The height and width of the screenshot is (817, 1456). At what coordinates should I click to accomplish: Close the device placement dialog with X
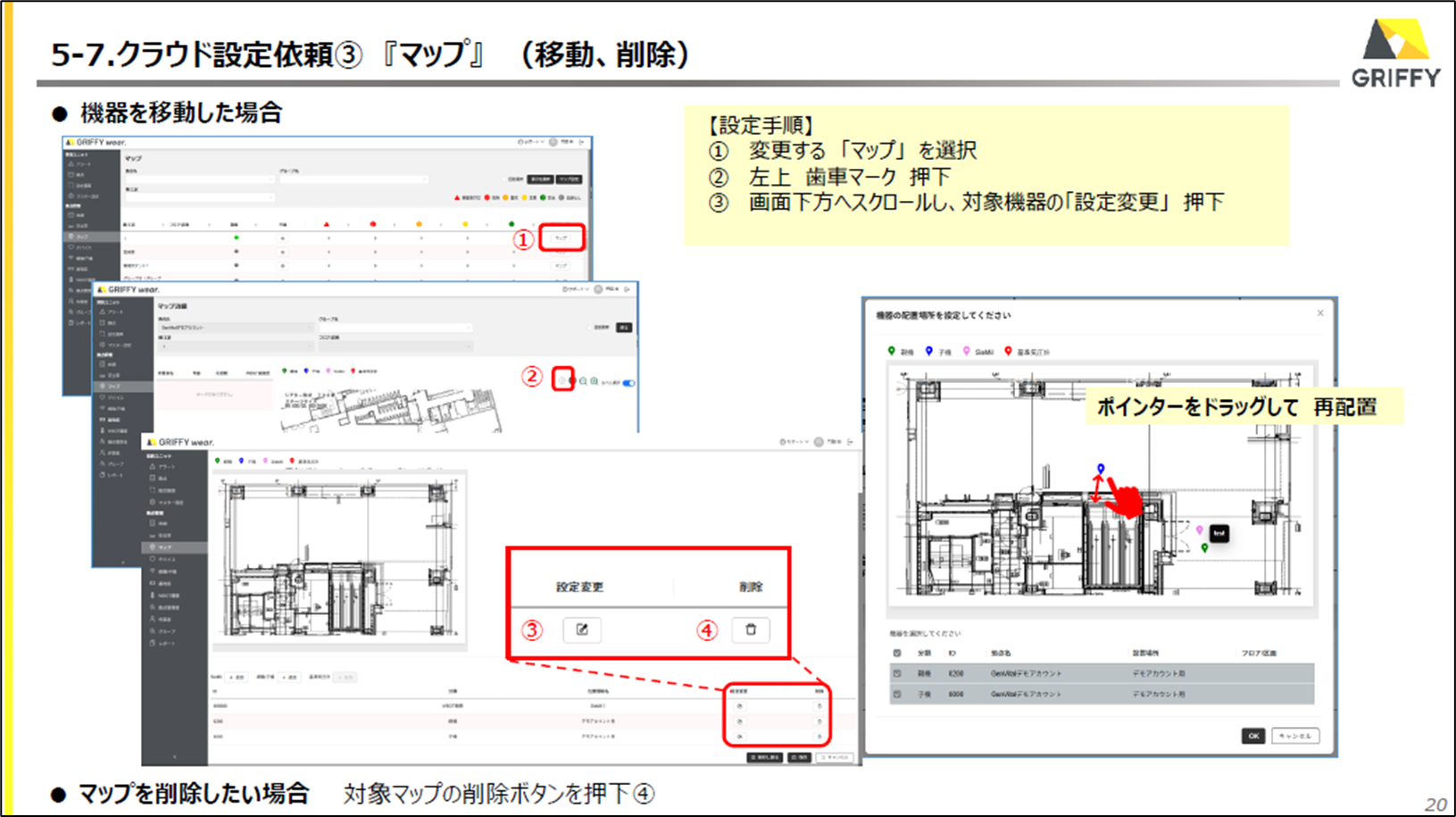tap(1320, 313)
